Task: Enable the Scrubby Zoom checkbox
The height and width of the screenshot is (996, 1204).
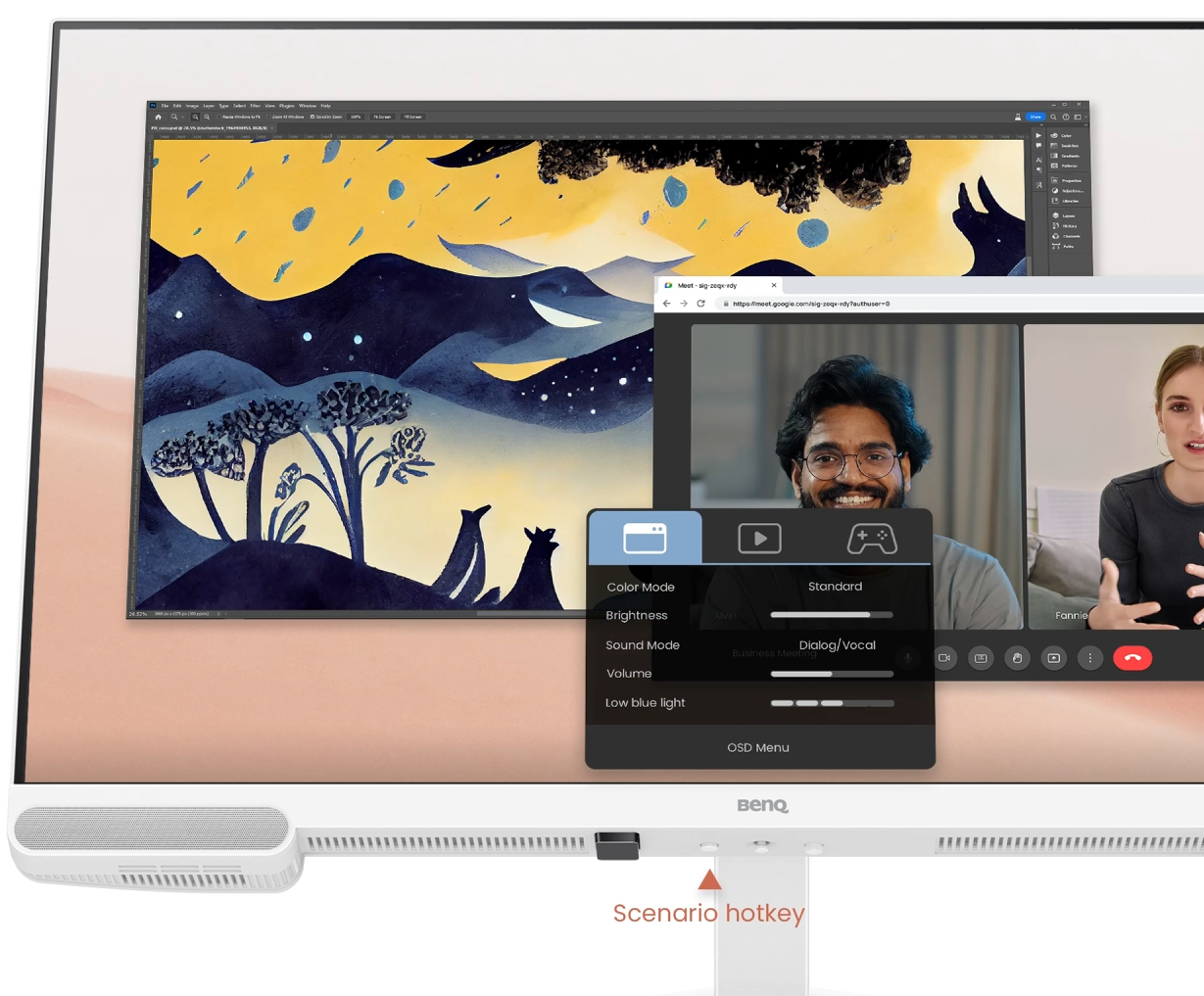Action: (x=313, y=117)
